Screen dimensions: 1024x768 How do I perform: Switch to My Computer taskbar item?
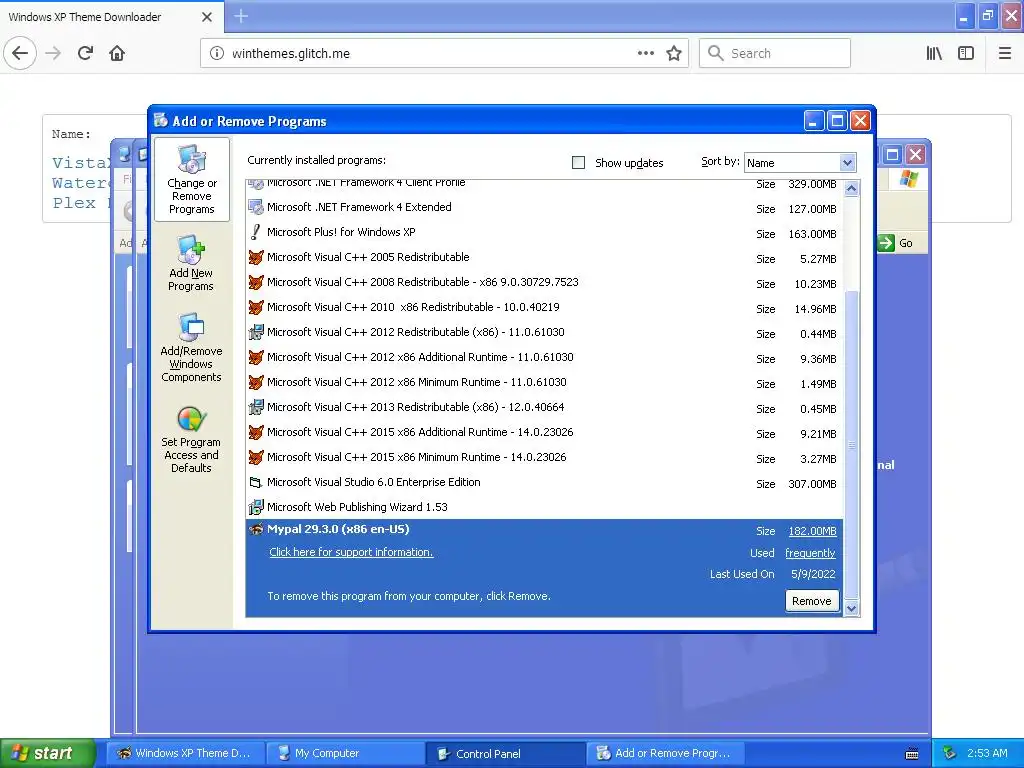(345, 754)
